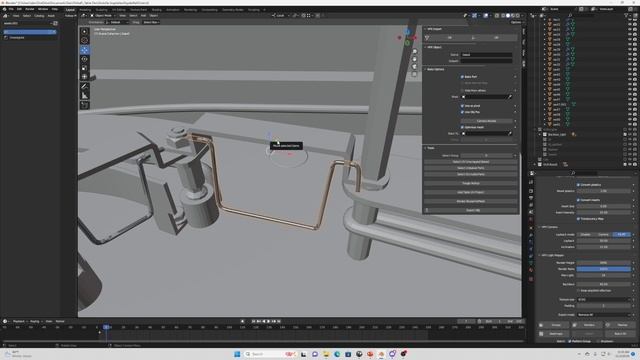640x360 pixels.
Task: Toggle the Optimize mesh checkbox
Action: 462,127
